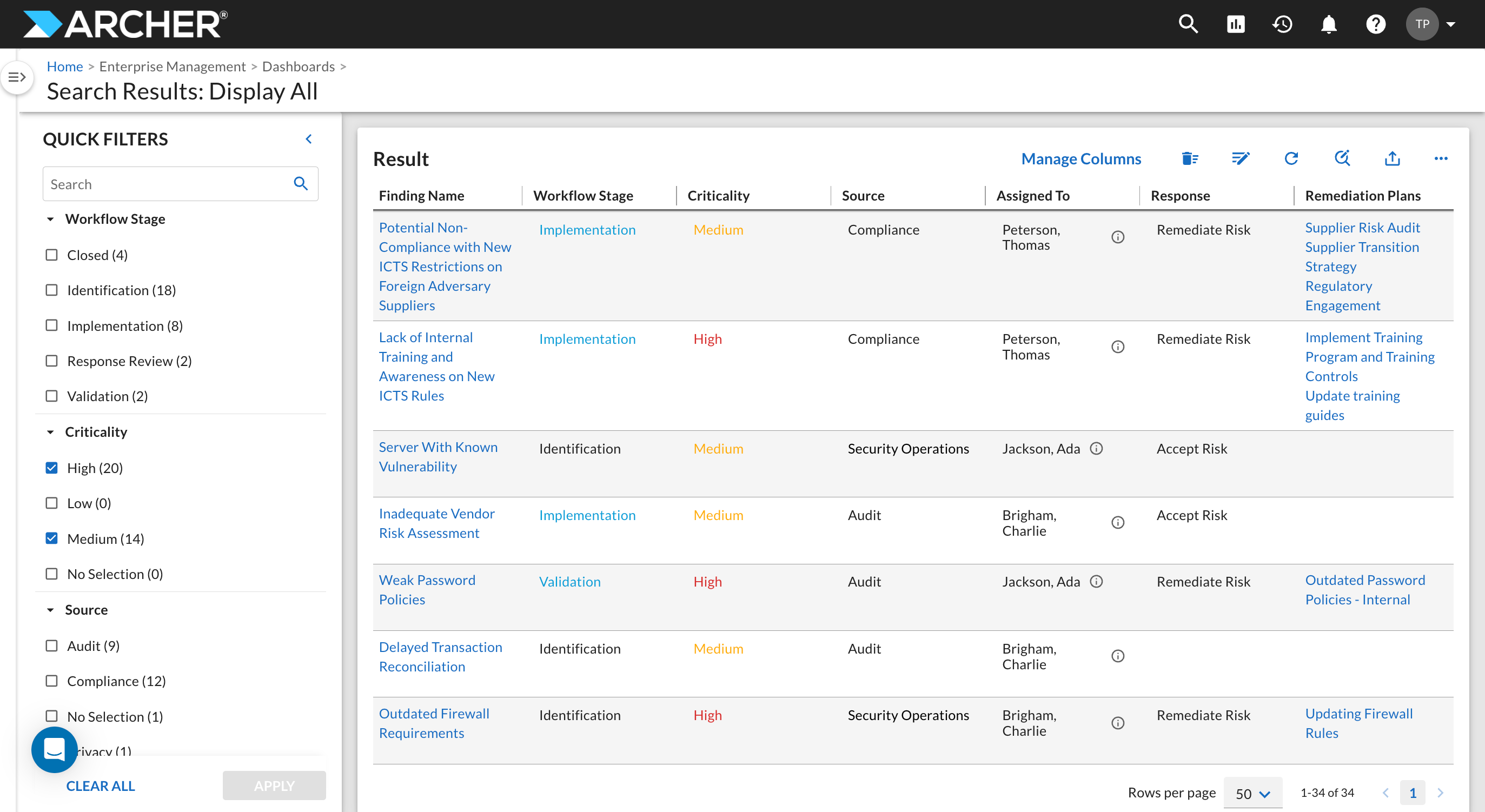Open the recent history clock icon

pos(1282,24)
